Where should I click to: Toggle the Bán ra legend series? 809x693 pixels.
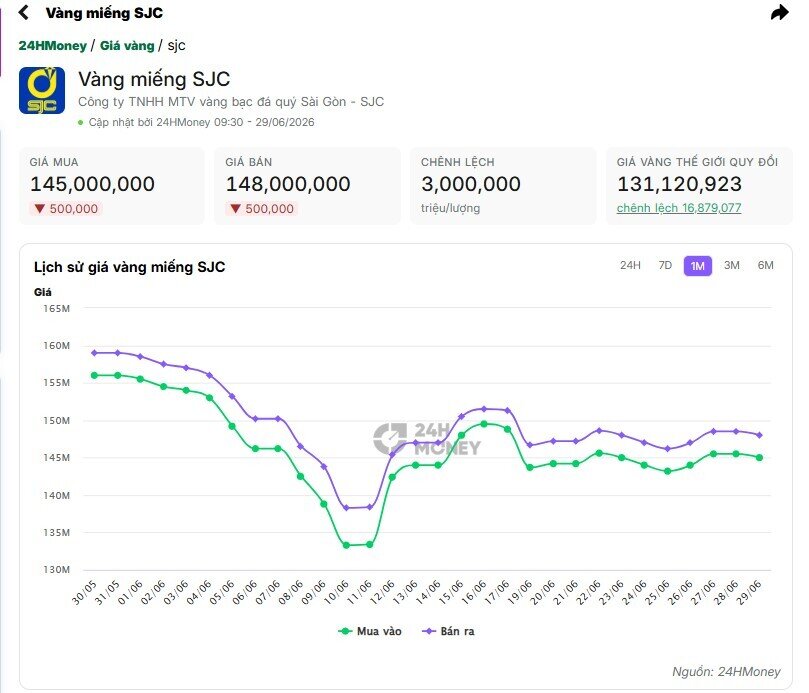(x=448, y=631)
